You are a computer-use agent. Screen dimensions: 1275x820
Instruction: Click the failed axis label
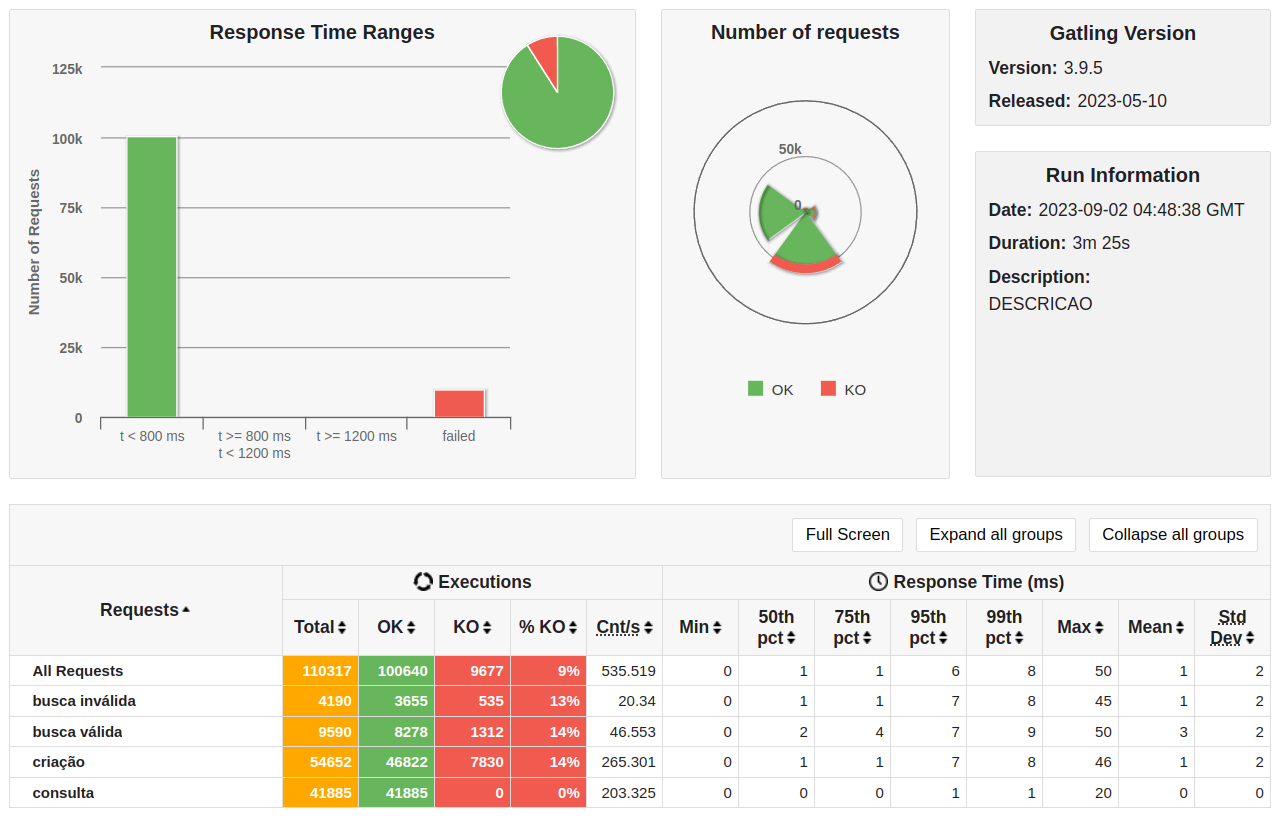pos(459,436)
